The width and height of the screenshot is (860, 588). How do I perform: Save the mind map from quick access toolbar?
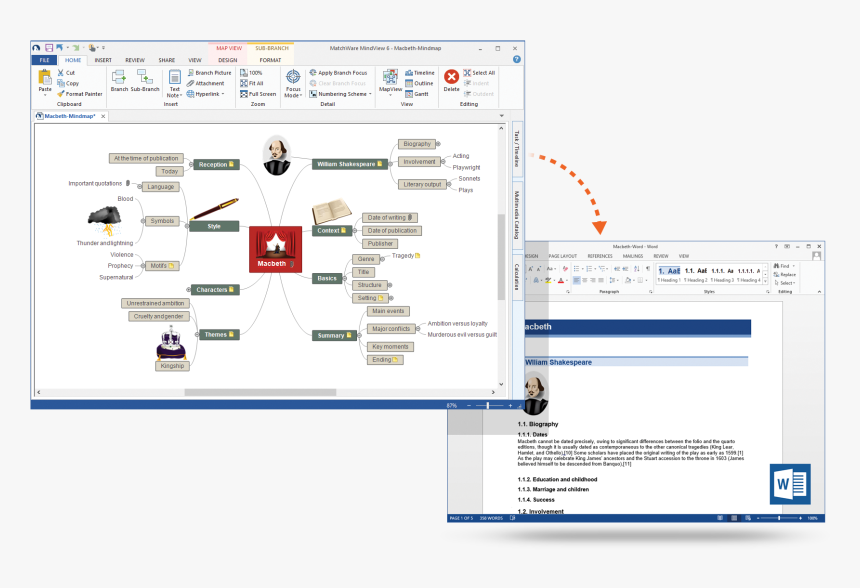tap(49, 48)
